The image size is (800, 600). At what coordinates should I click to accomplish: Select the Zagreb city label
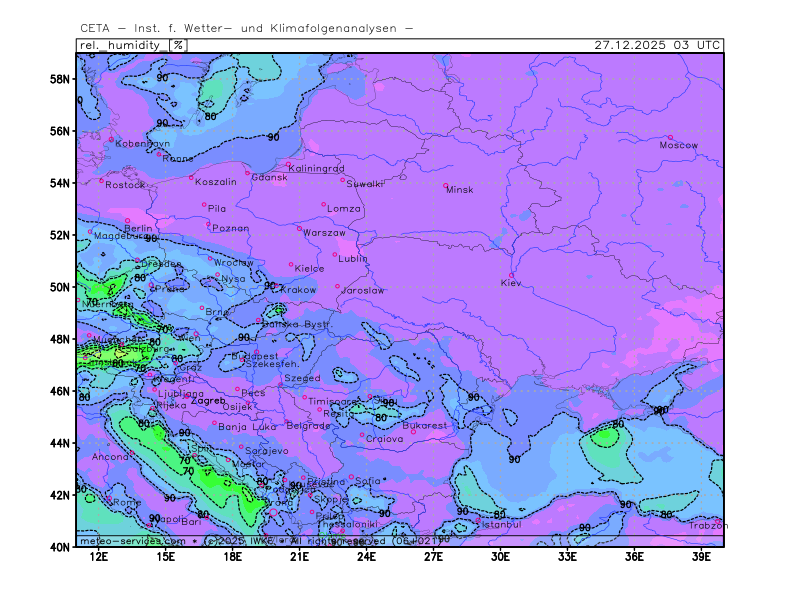(x=207, y=401)
